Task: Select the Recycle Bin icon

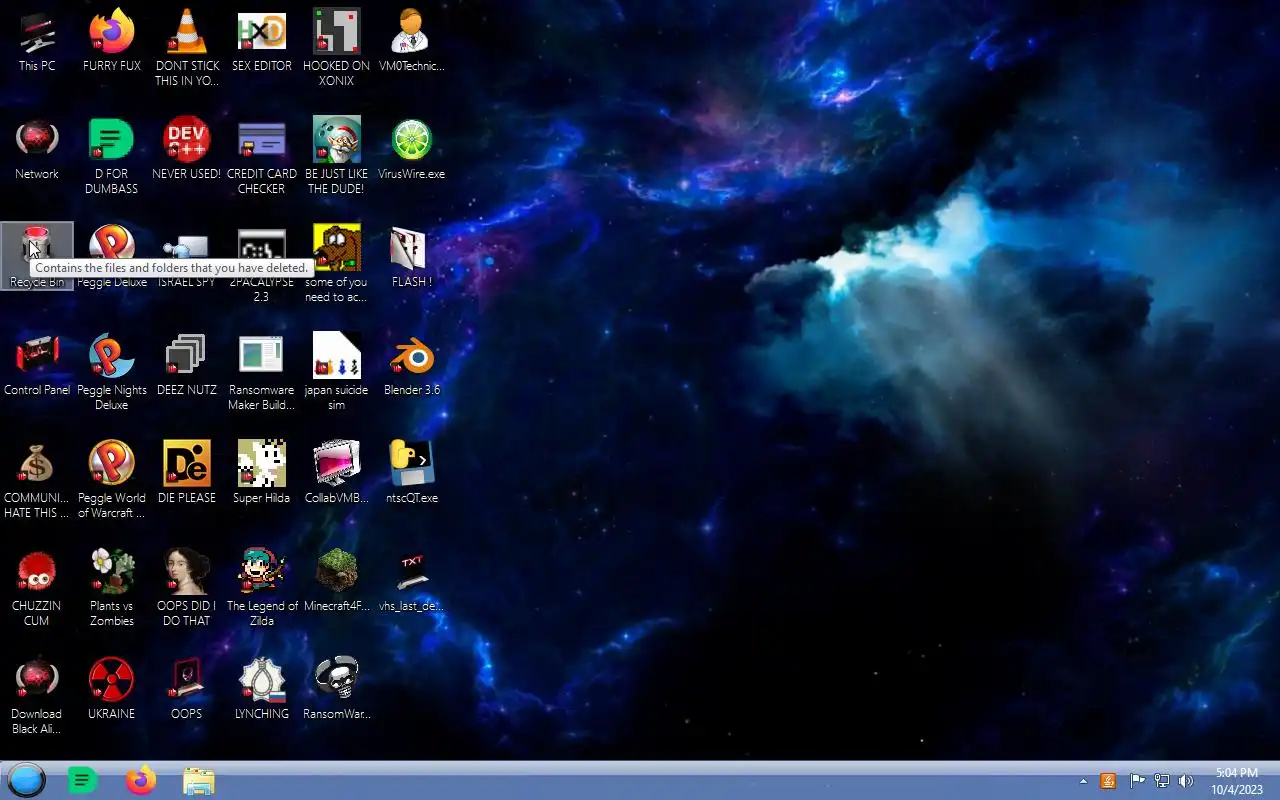Action: tap(37, 257)
